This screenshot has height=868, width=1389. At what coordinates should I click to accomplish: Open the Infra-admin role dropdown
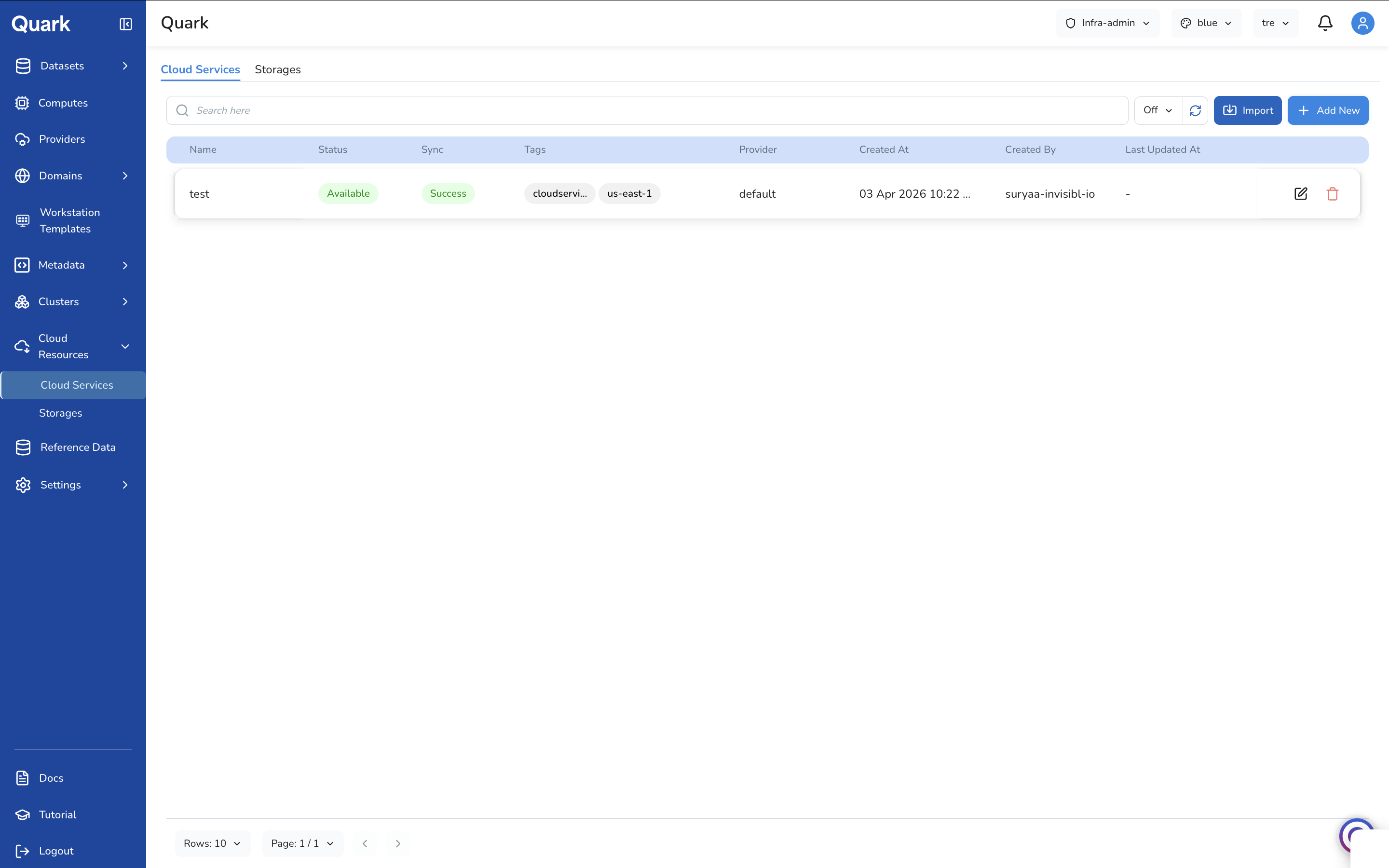pyautogui.click(x=1108, y=23)
